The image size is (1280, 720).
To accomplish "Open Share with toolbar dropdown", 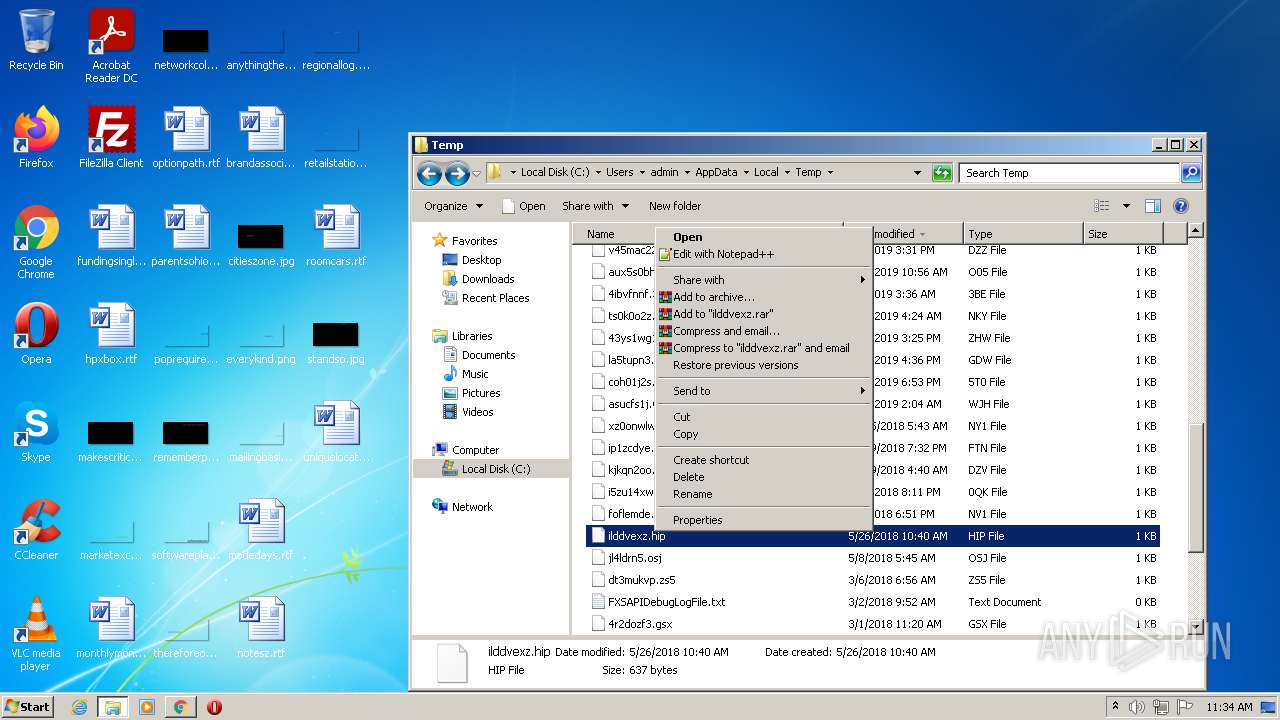I will (x=596, y=206).
